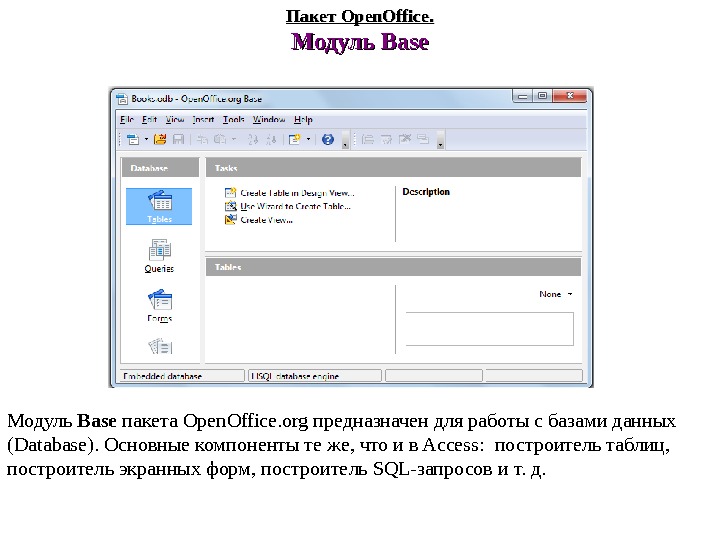Minimize the OpenOffice Base window
This screenshot has width=720, height=540.
coord(523,96)
